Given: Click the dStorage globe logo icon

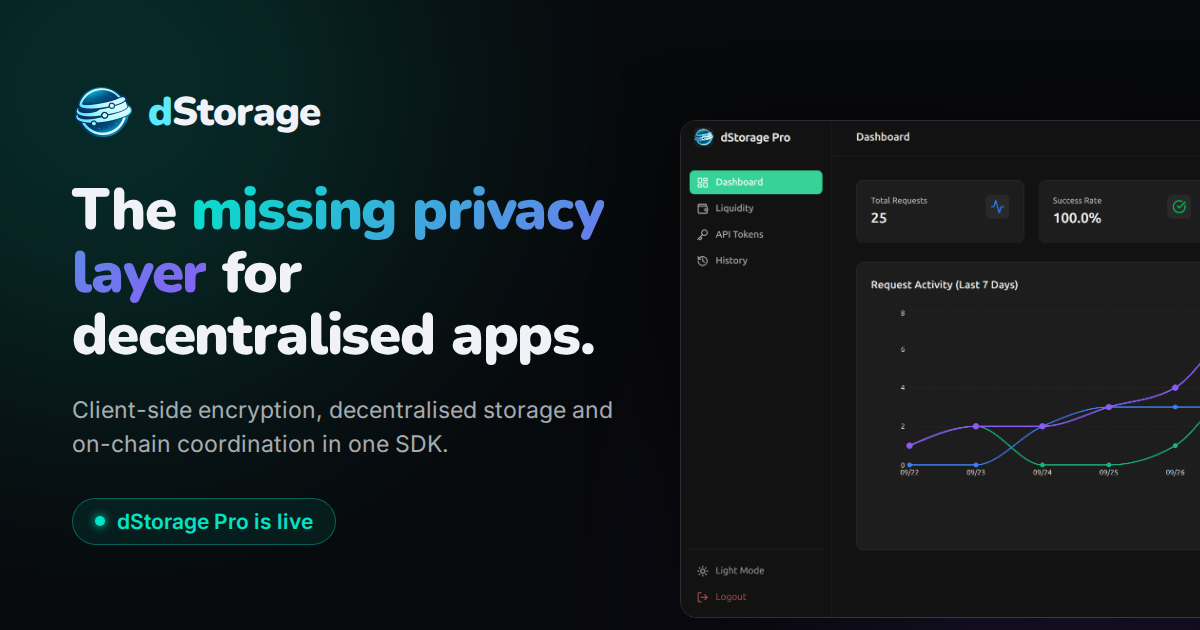Looking at the screenshot, I should [x=103, y=112].
